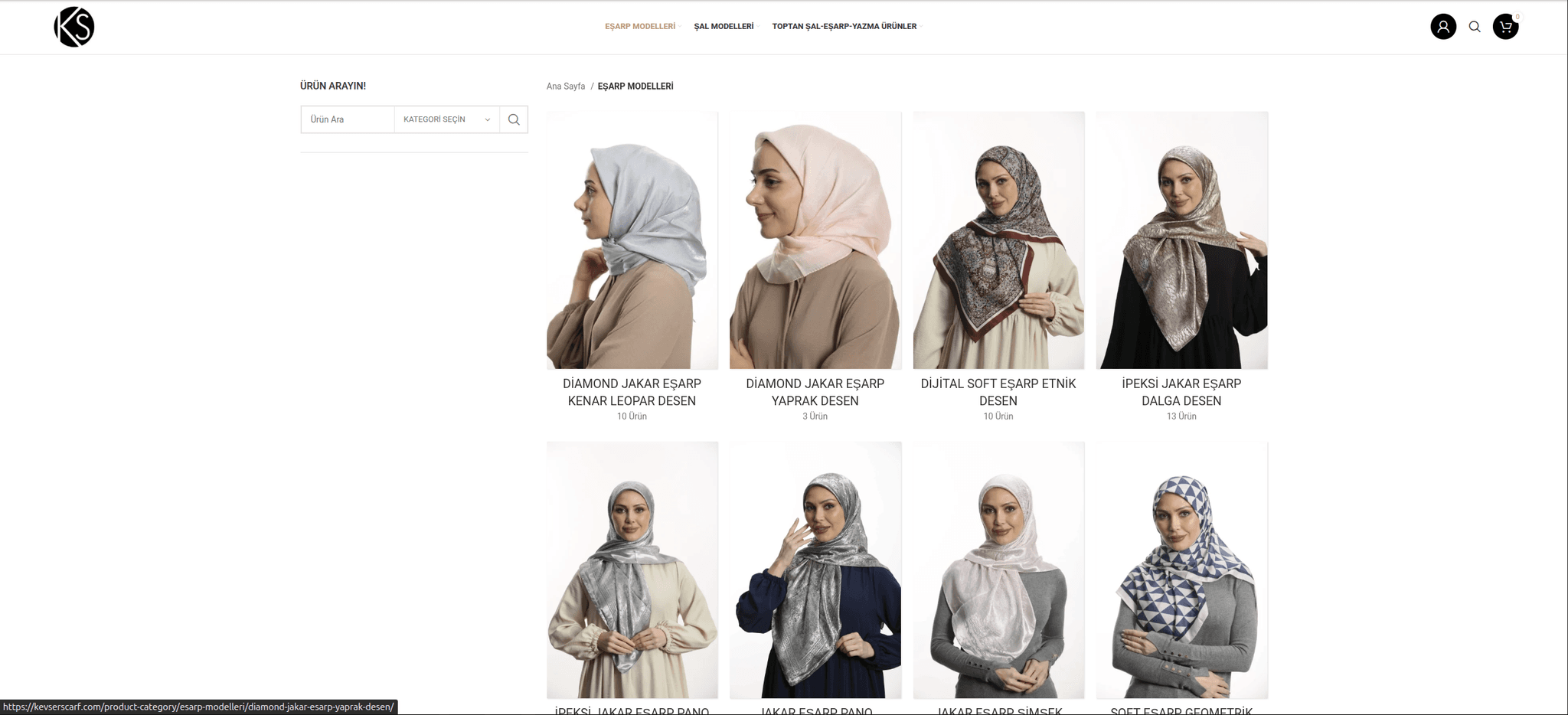
Task: Click the '13 Ürün' count text
Action: pyautogui.click(x=1181, y=416)
